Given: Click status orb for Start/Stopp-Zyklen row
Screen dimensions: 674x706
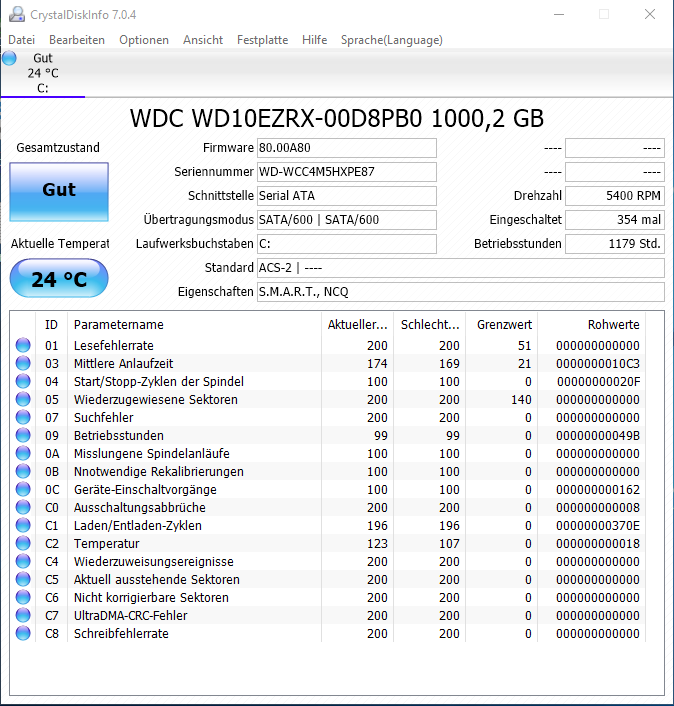Looking at the screenshot, I should [x=23, y=381].
